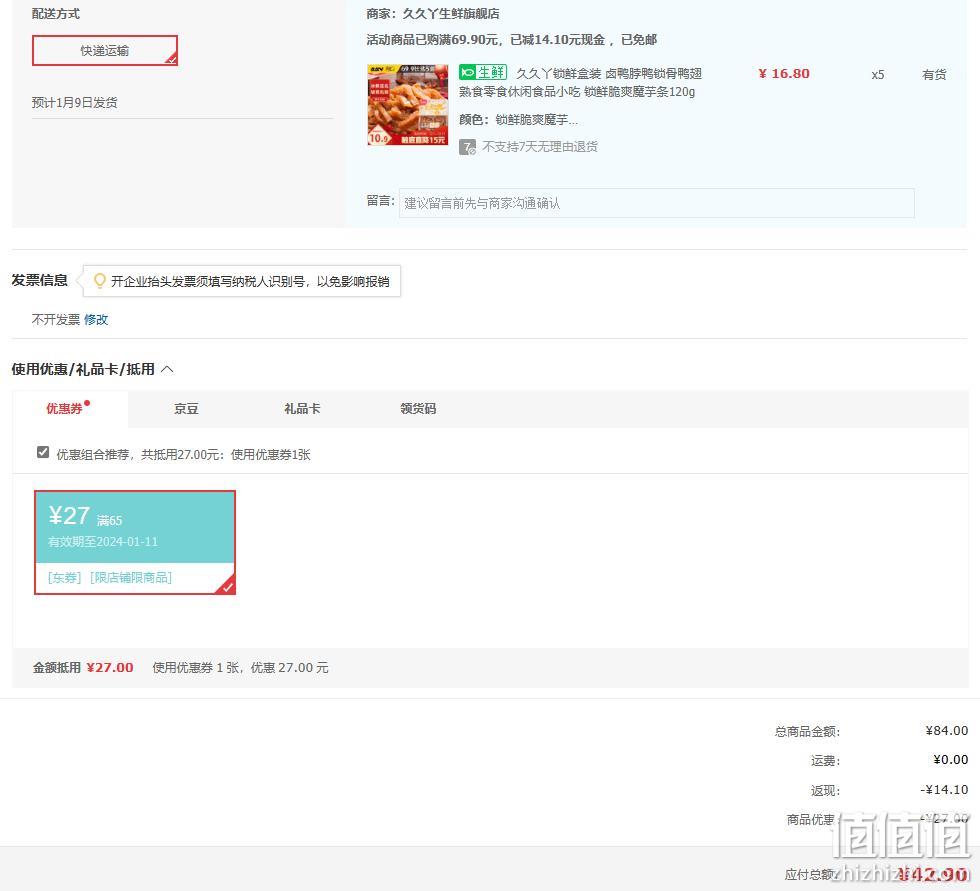Open the product thumbnail image
Viewport: 980px width, 891px height.
pyautogui.click(x=408, y=104)
